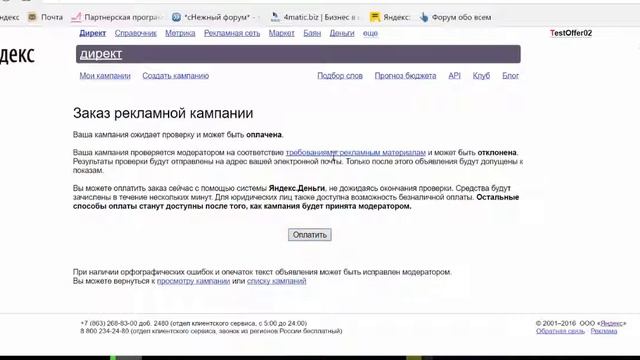Viewport: 640px width, 360px height.
Task: Open the Партнерская программа bookmark
Action: [118, 17]
